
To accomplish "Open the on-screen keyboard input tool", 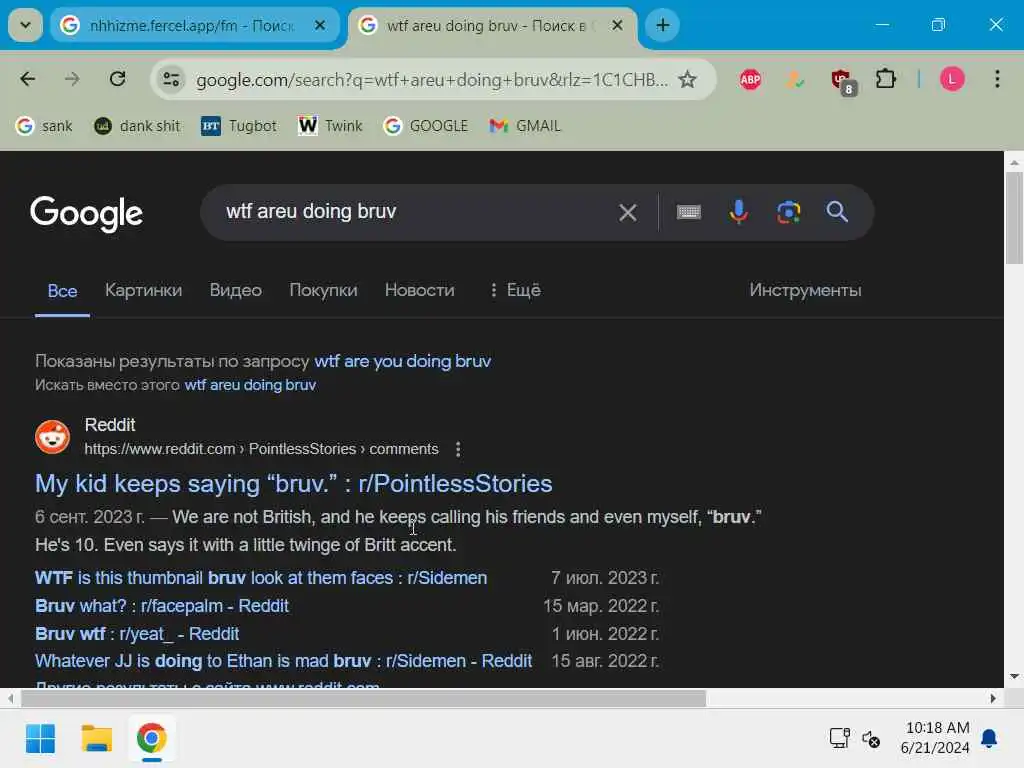I will pyautogui.click(x=689, y=212).
